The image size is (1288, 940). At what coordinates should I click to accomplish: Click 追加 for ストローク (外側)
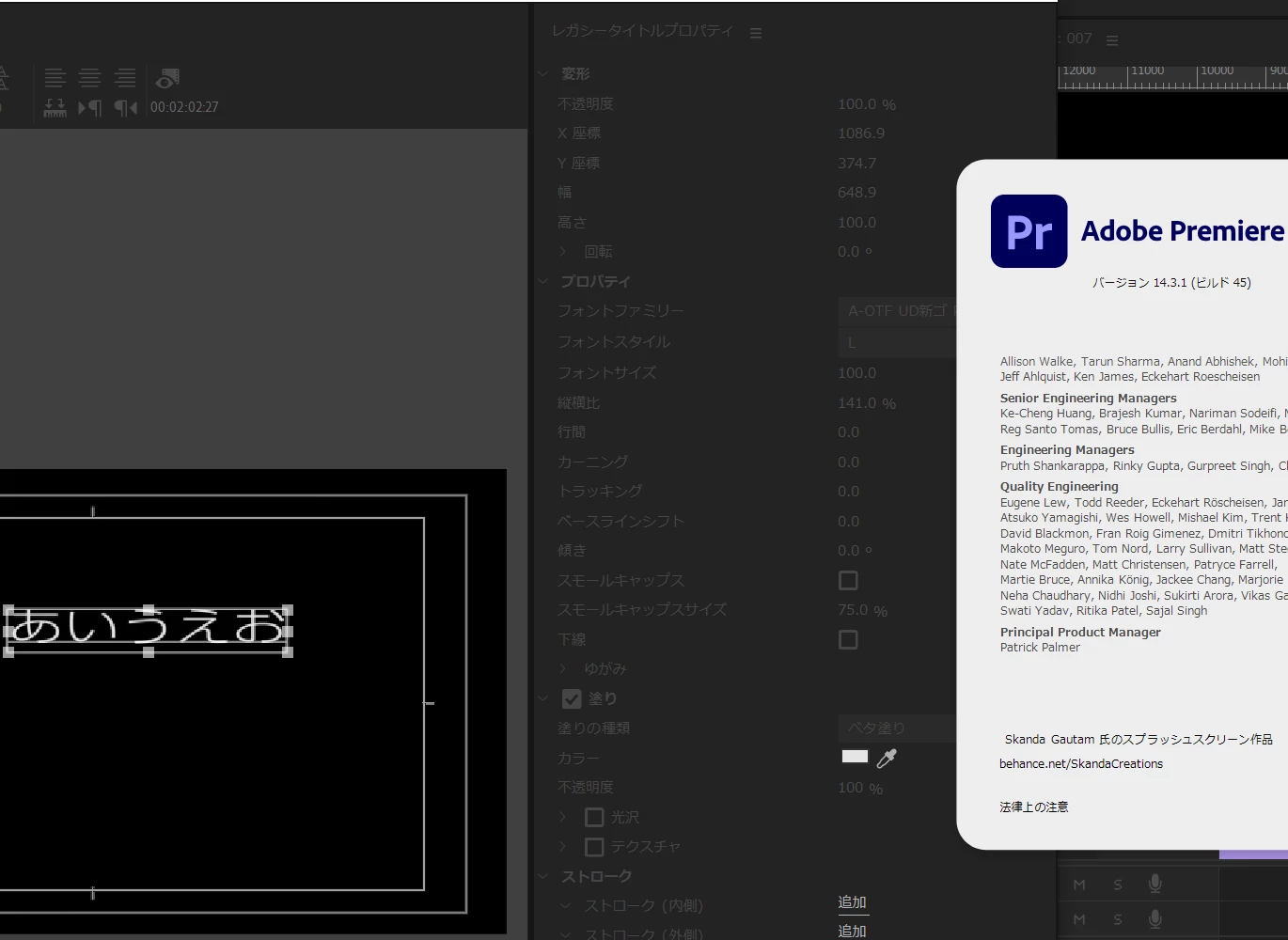[853, 931]
